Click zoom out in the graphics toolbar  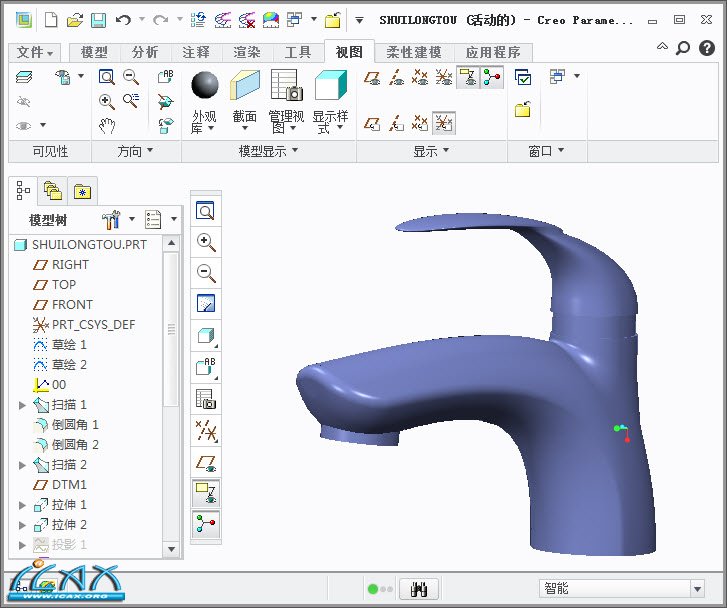click(x=206, y=273)
